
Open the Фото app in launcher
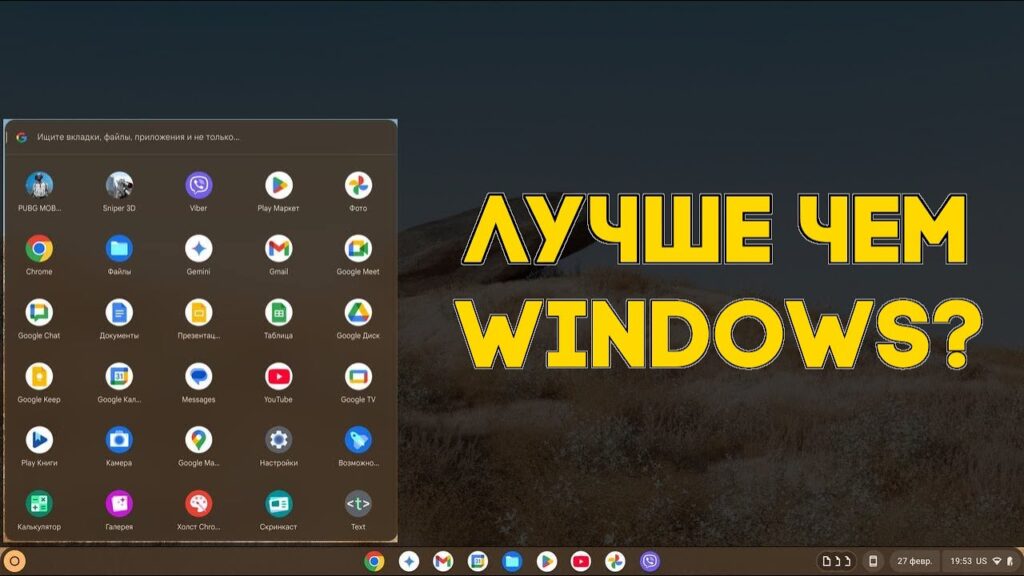point(358,185)
